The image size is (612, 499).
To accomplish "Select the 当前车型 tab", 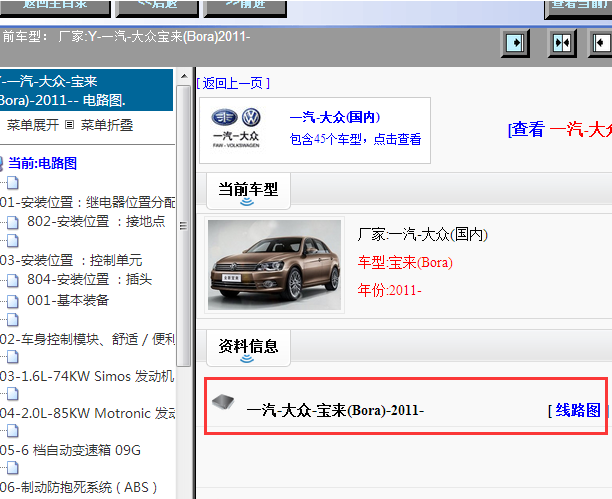I will [248, 191].
